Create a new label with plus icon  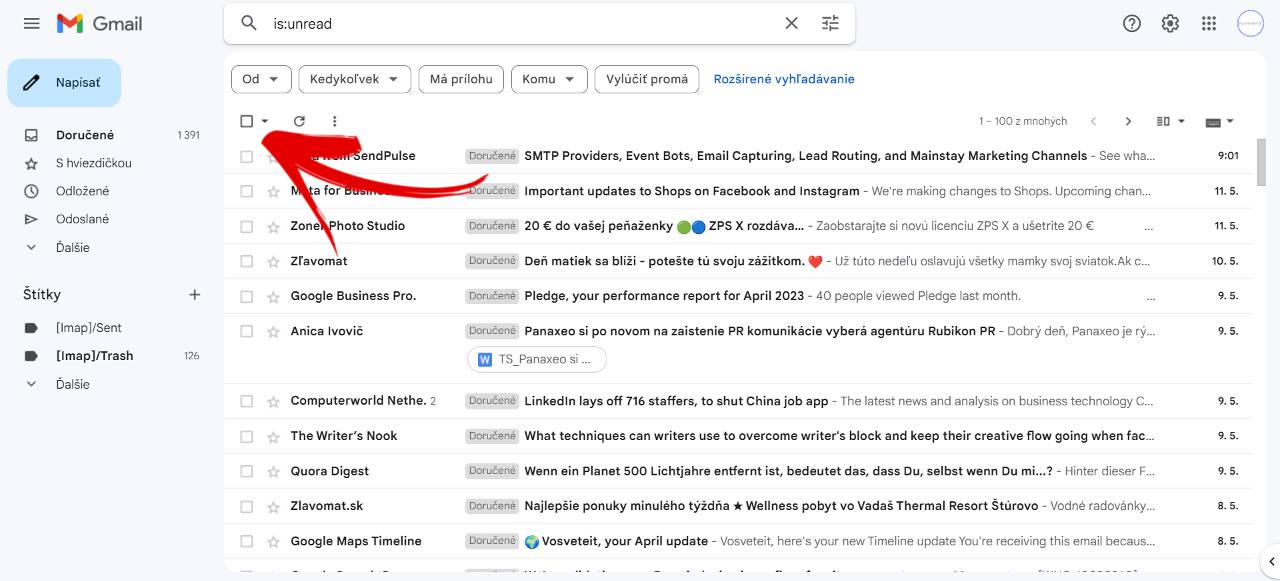(195, 294)
